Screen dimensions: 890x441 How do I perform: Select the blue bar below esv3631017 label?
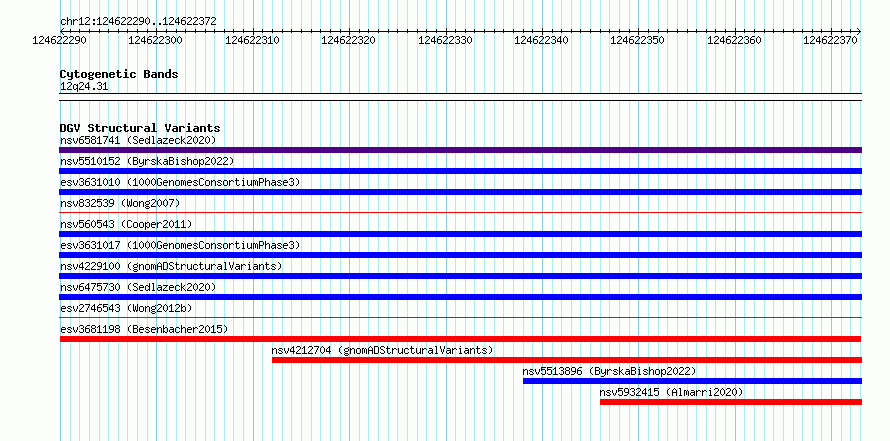461,255
